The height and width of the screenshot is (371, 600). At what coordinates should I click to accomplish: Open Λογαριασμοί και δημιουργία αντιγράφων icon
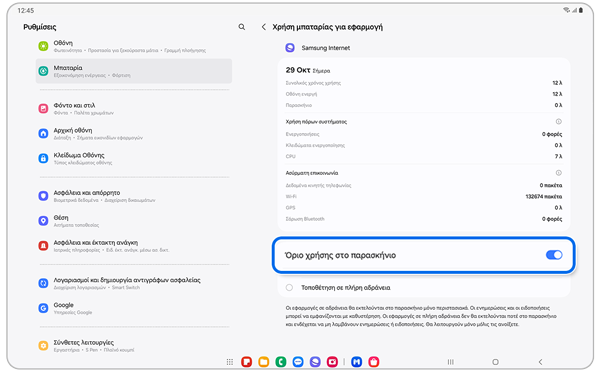click(x=43, y=283)
